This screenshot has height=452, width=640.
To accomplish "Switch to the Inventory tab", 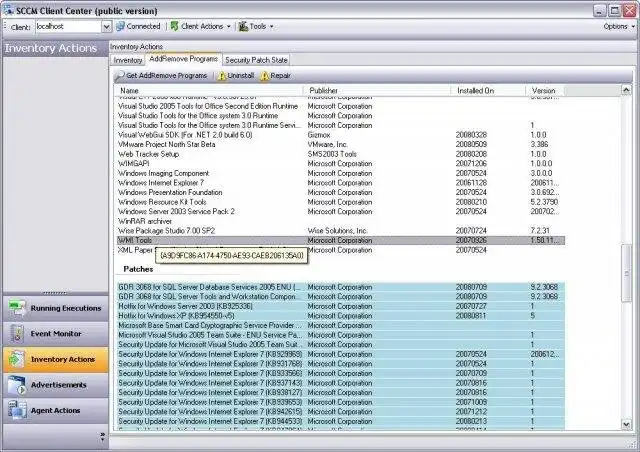I will tap(127, 60).
